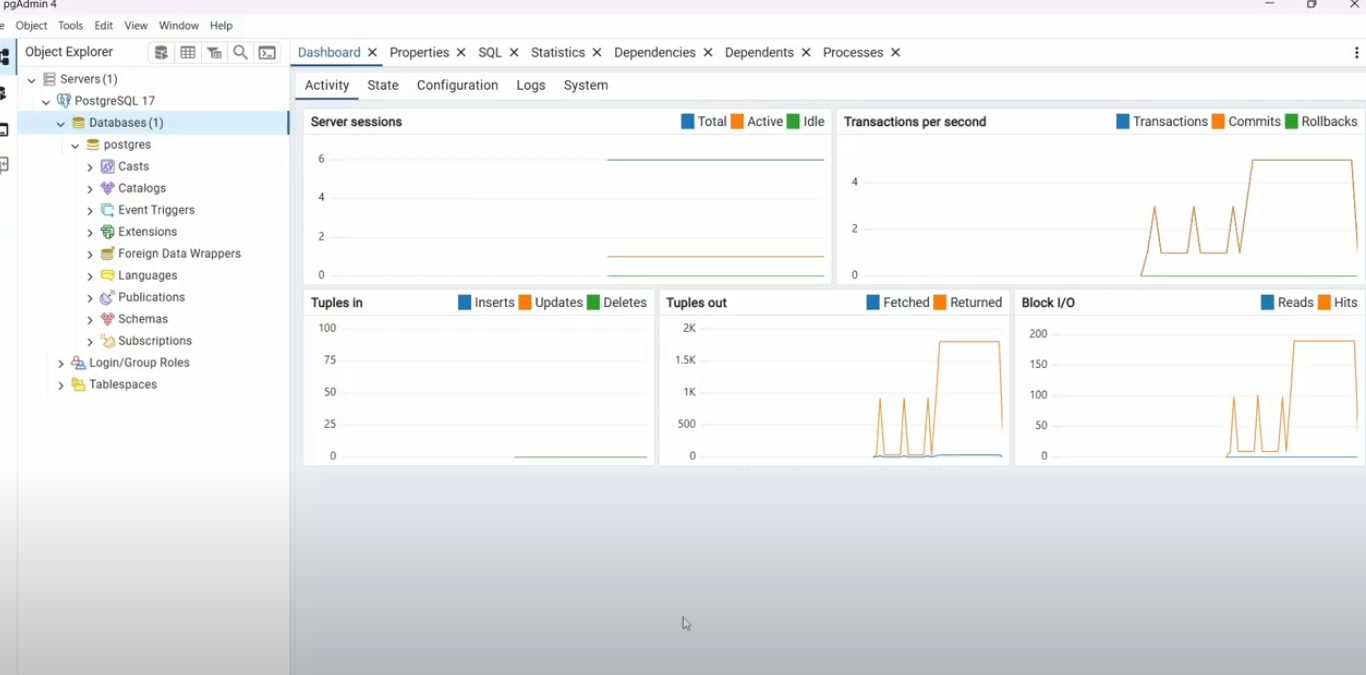Image resolution: width=1366 pixels, height=675 pixels.
Task: Close the SQL tab
Action: (x=514, y=53)
